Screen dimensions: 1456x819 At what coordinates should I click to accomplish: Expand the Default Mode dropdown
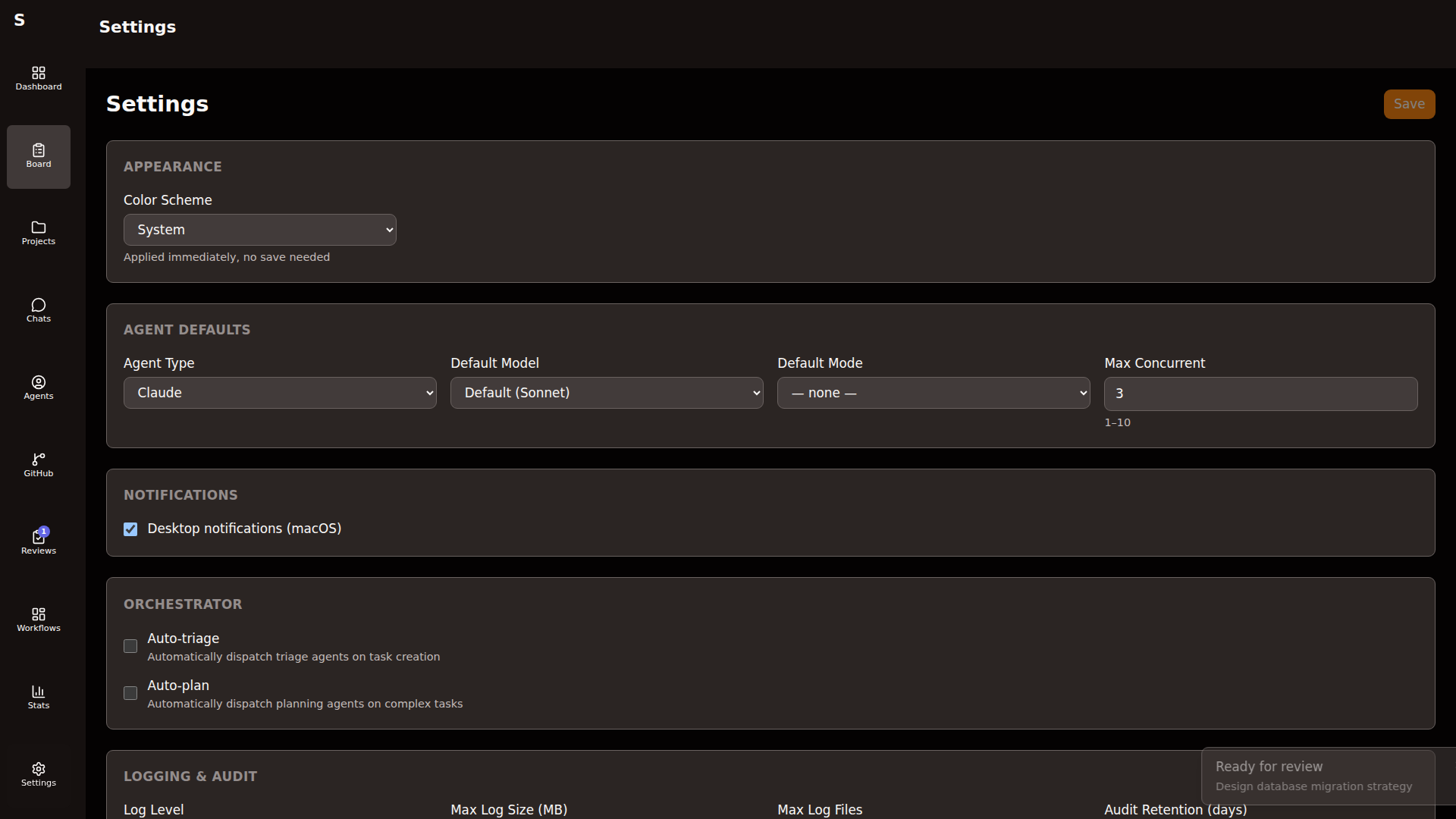934,393
